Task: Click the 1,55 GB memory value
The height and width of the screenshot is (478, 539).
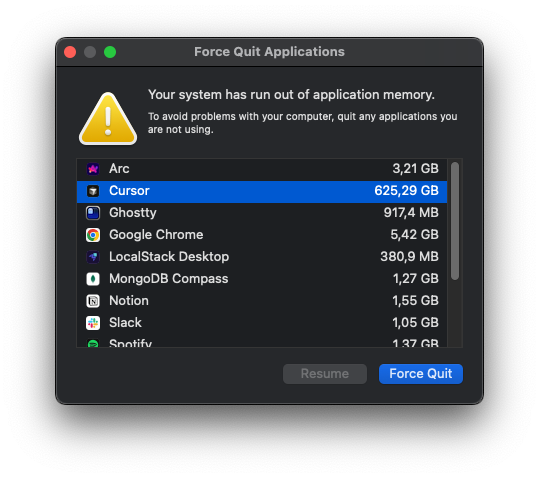Action: tap(416, 301)
